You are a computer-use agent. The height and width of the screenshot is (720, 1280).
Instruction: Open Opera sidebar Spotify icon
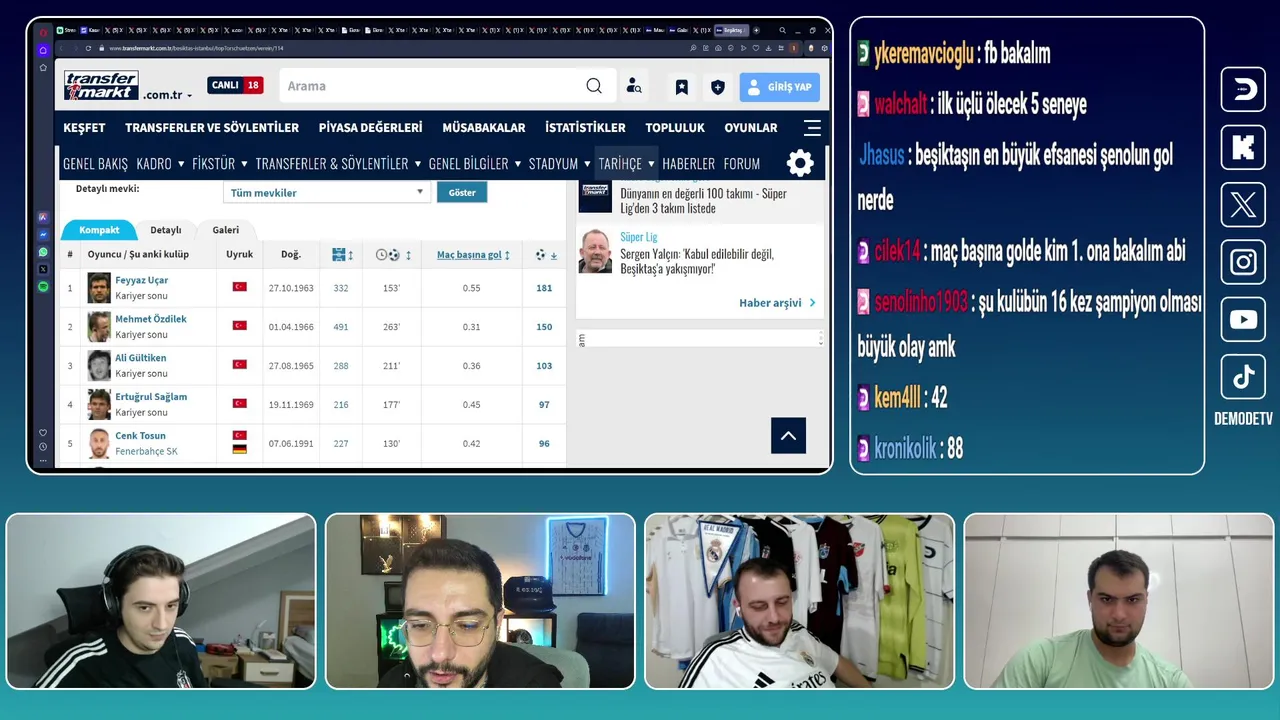click(x=43, y=287)
